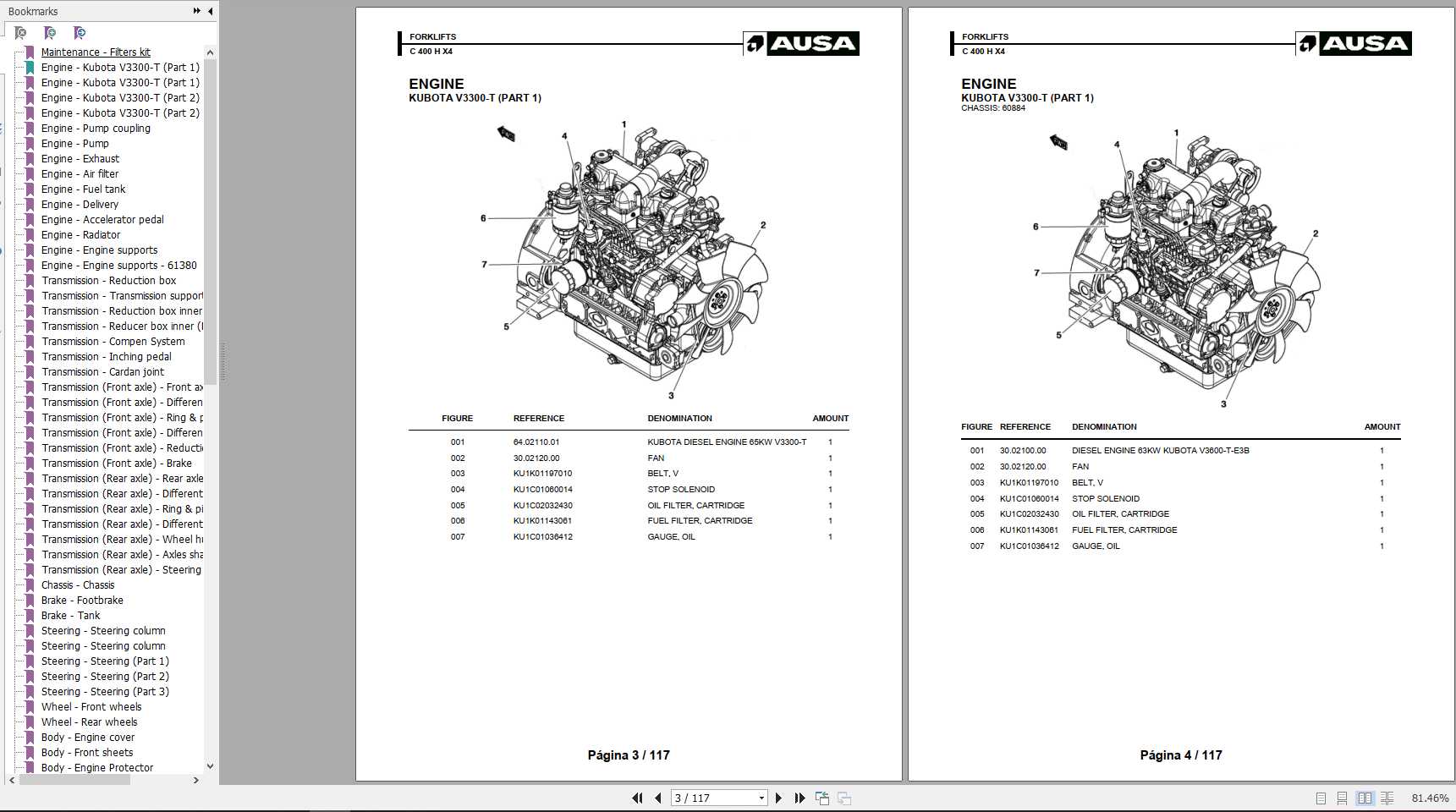Open the Engine - Radiator bookmark
The width and height of the screenshot is (1456, 812).
(x=81, y=234)
